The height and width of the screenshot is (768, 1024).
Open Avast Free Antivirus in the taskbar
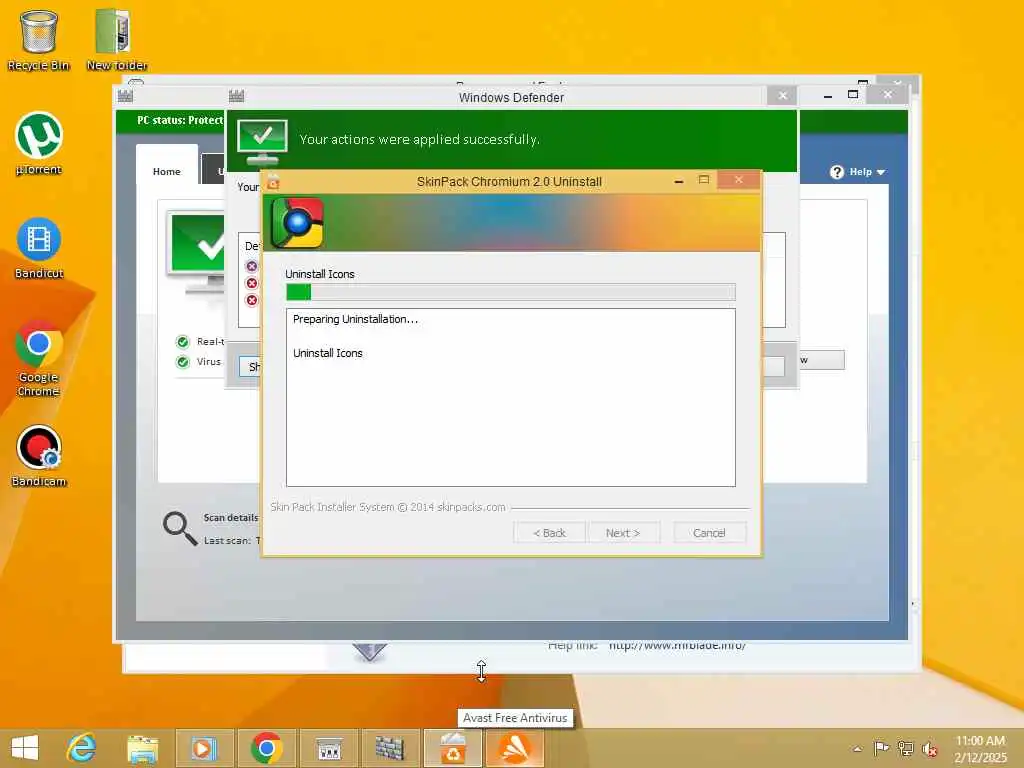[515, 748]
